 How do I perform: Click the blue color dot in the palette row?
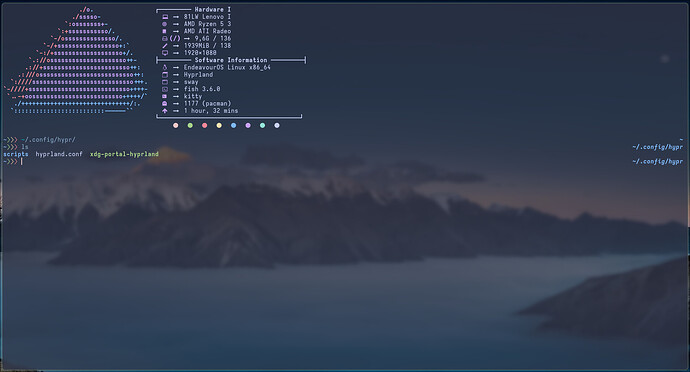pos(234,125)
